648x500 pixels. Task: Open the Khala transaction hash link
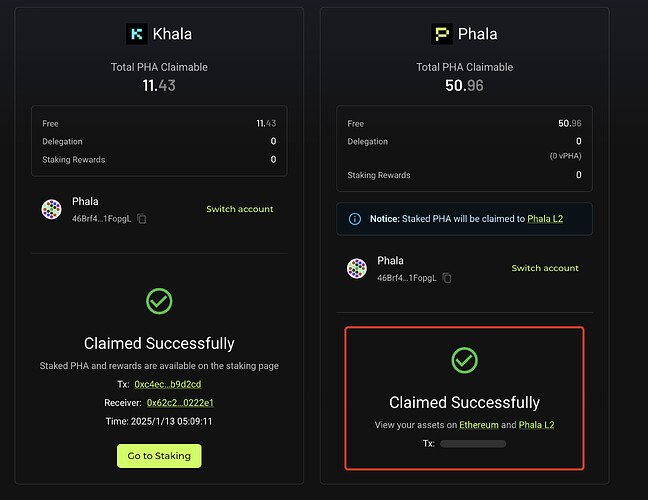(x=167, y=384)
